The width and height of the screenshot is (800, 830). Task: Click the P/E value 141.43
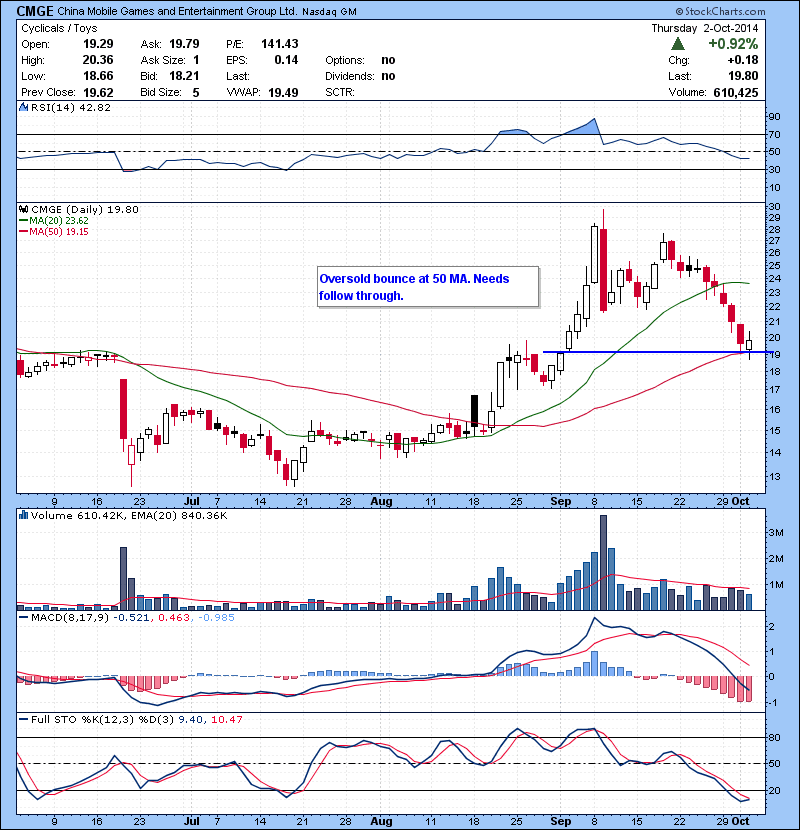point(280,44)
